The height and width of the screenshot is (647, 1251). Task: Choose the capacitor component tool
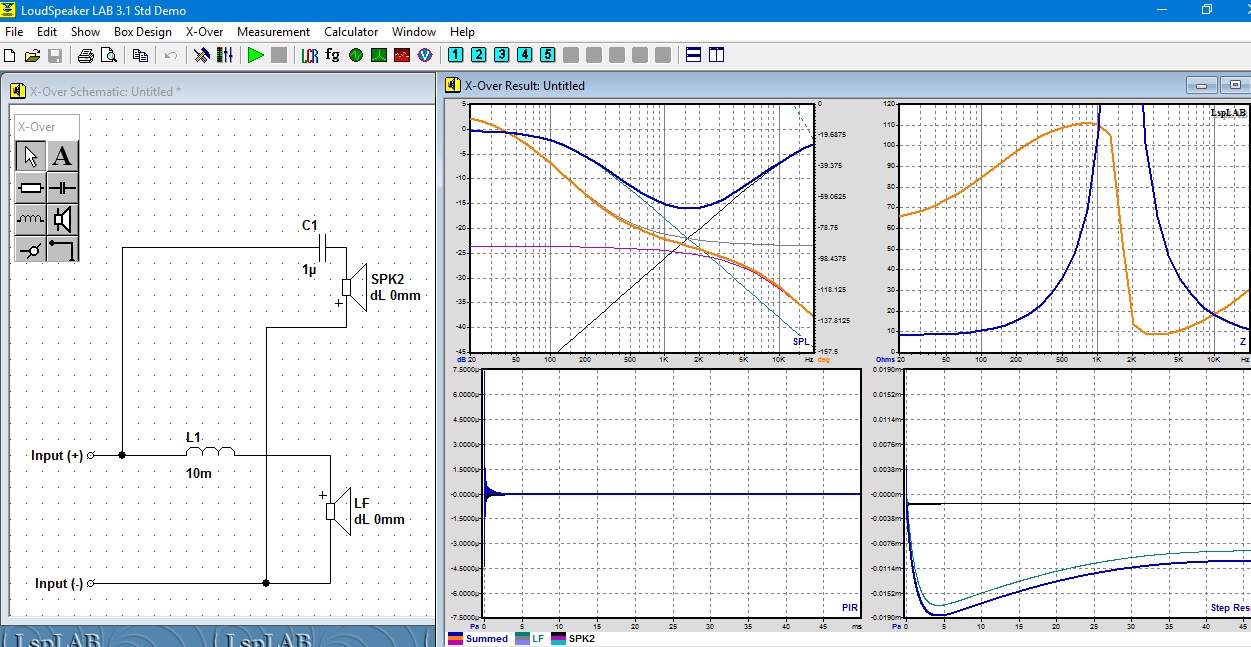point(62,187)
